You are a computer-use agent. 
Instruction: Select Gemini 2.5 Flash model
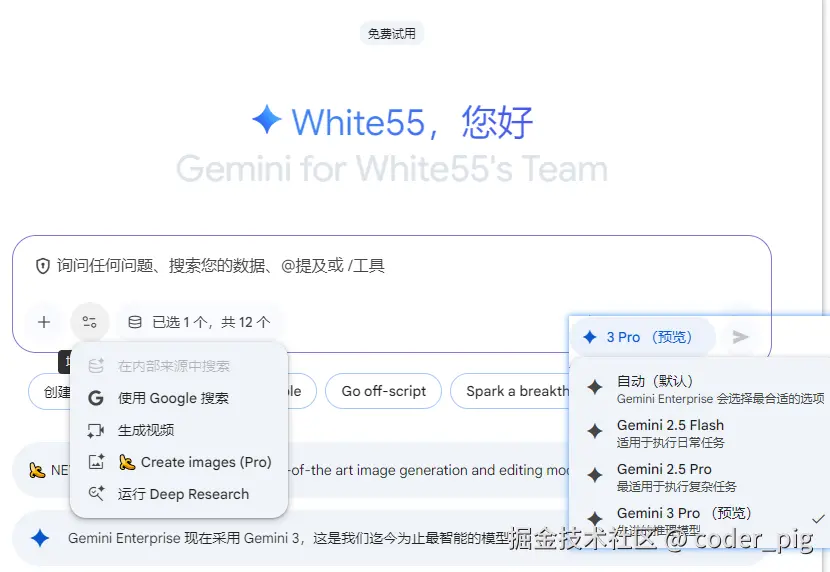(702, 432)
